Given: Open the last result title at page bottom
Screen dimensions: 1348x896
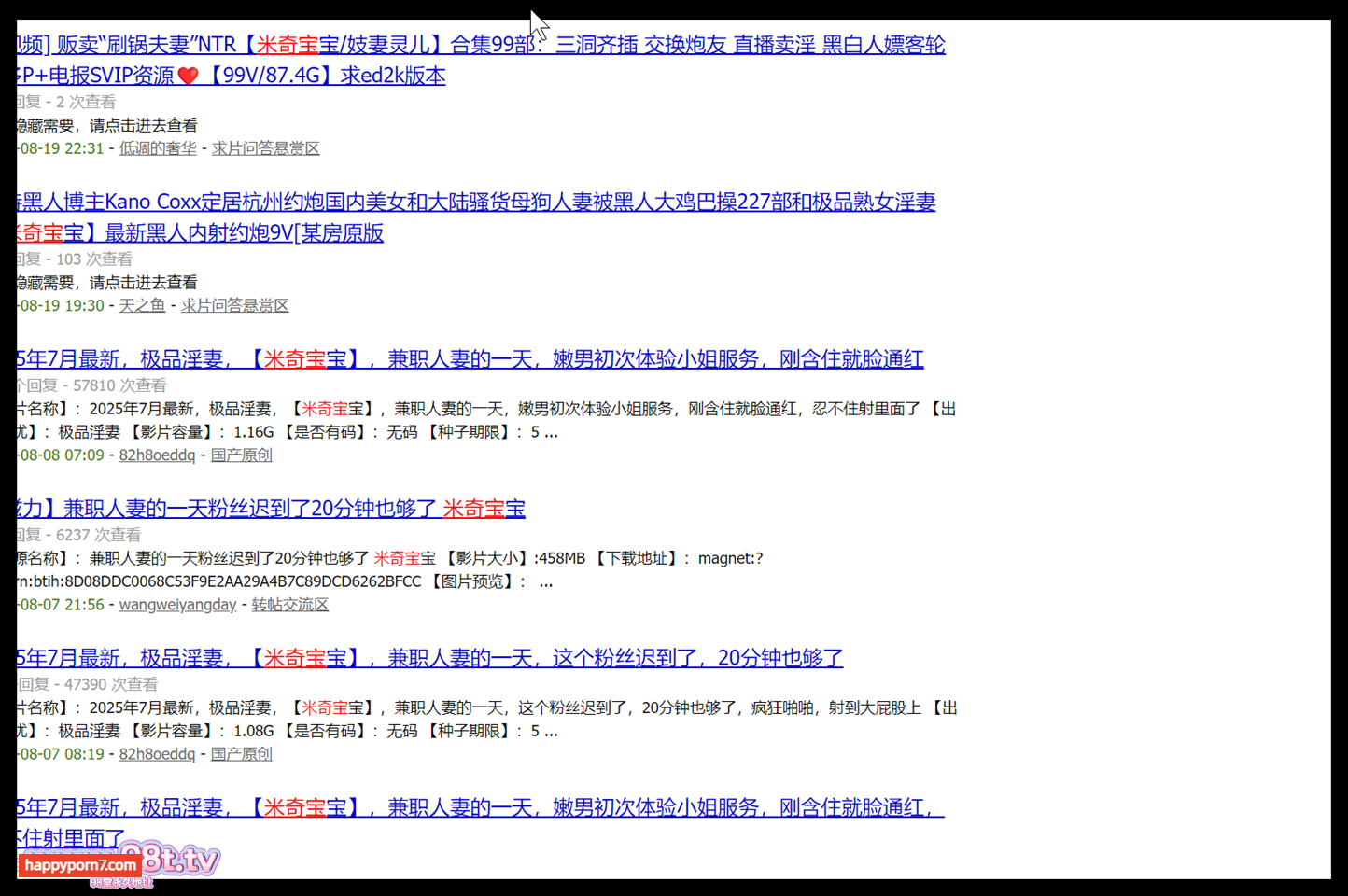Looking at the screenshot, I should tap(481, 807).
